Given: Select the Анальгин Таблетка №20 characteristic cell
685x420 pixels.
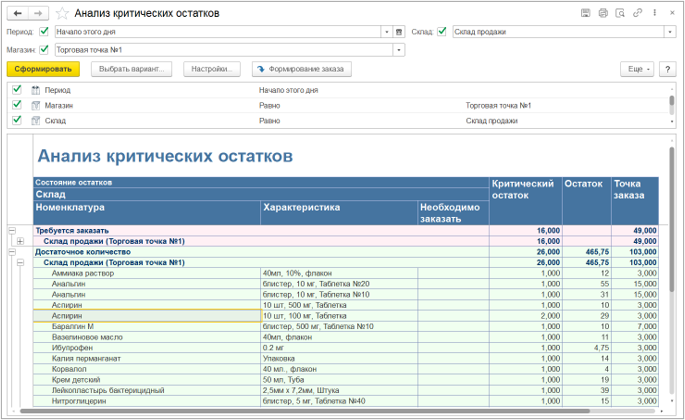Looking at the screenshot, I should click(339, 284).
